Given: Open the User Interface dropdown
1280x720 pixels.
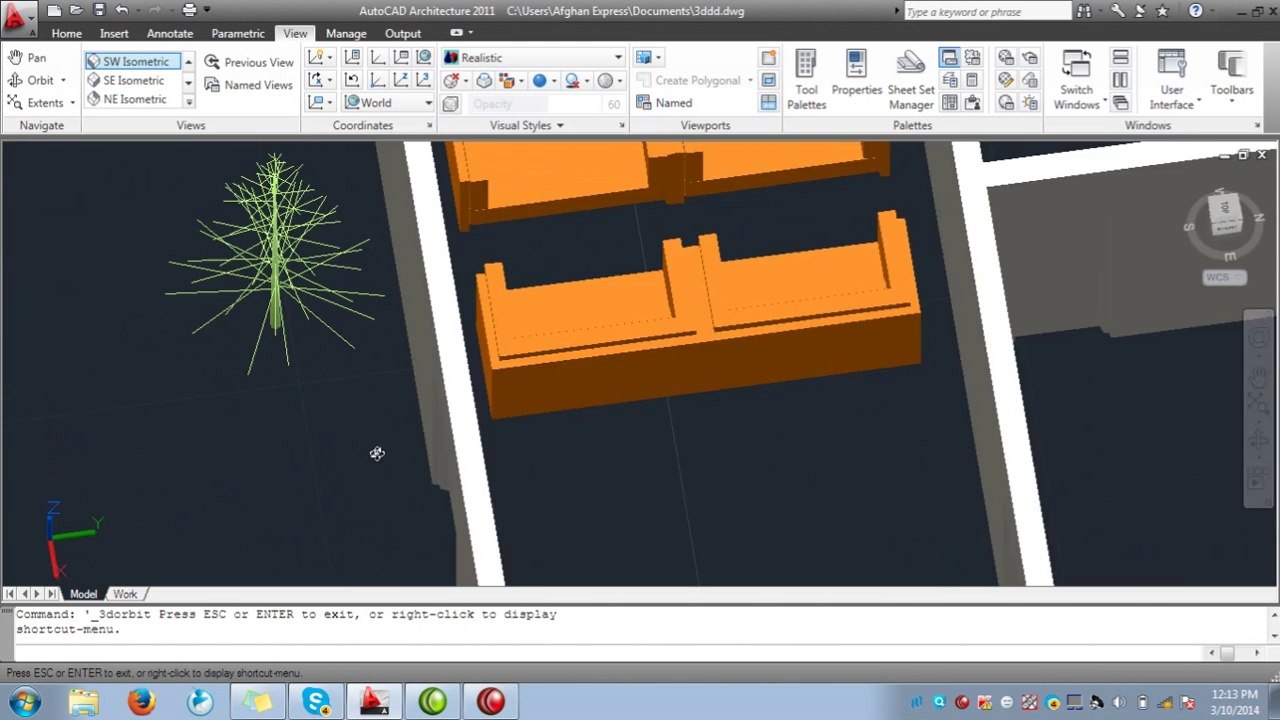Looking at the screenshot, I should pos(1172,80).
